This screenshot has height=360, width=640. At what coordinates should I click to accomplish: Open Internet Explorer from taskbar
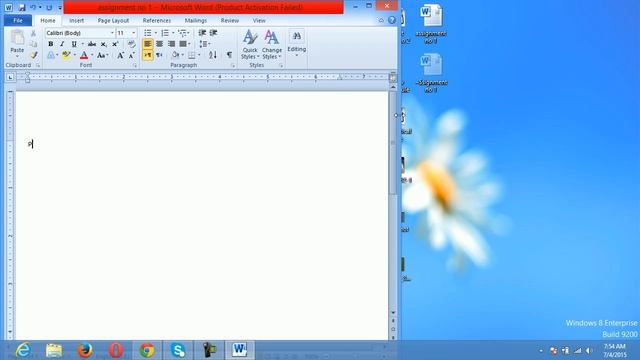[23, 350]
